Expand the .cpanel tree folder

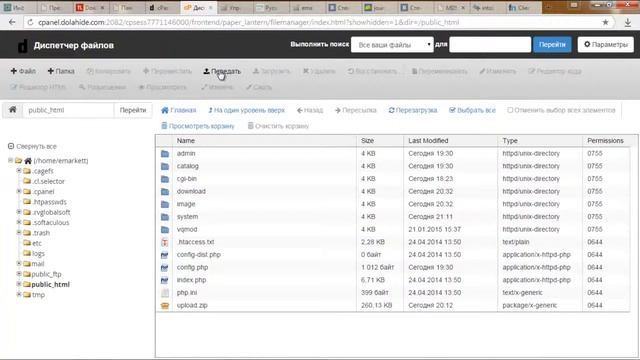point(19,191)
